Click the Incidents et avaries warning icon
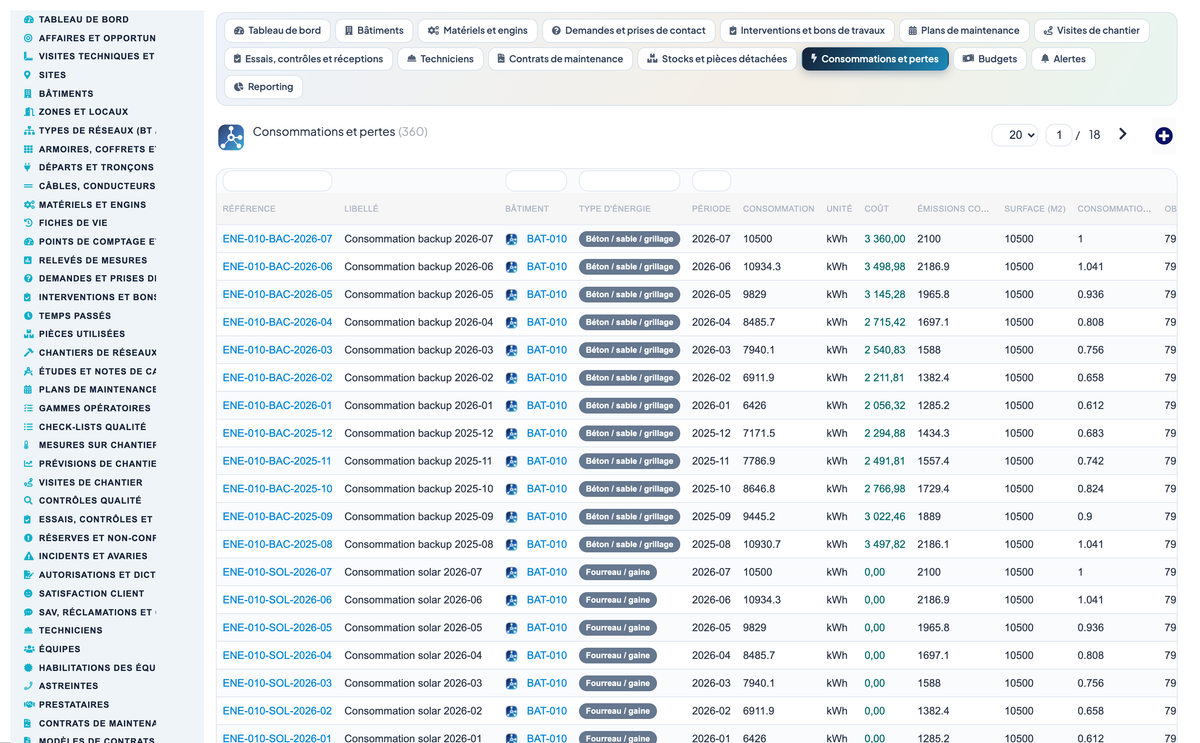Viewport: 1200px width, 743px height. click(28, 556)
